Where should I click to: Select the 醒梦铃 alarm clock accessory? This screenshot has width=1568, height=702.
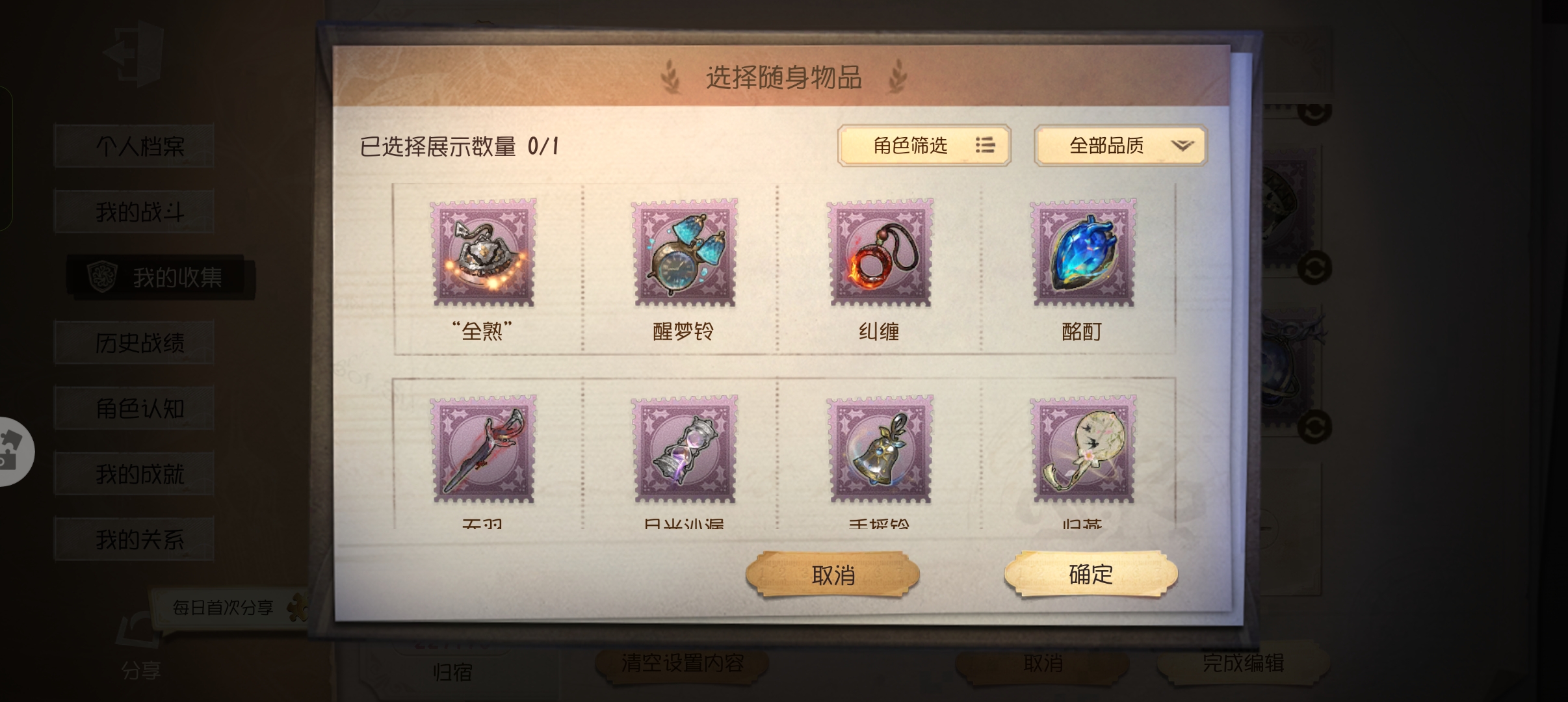(685, 252)
